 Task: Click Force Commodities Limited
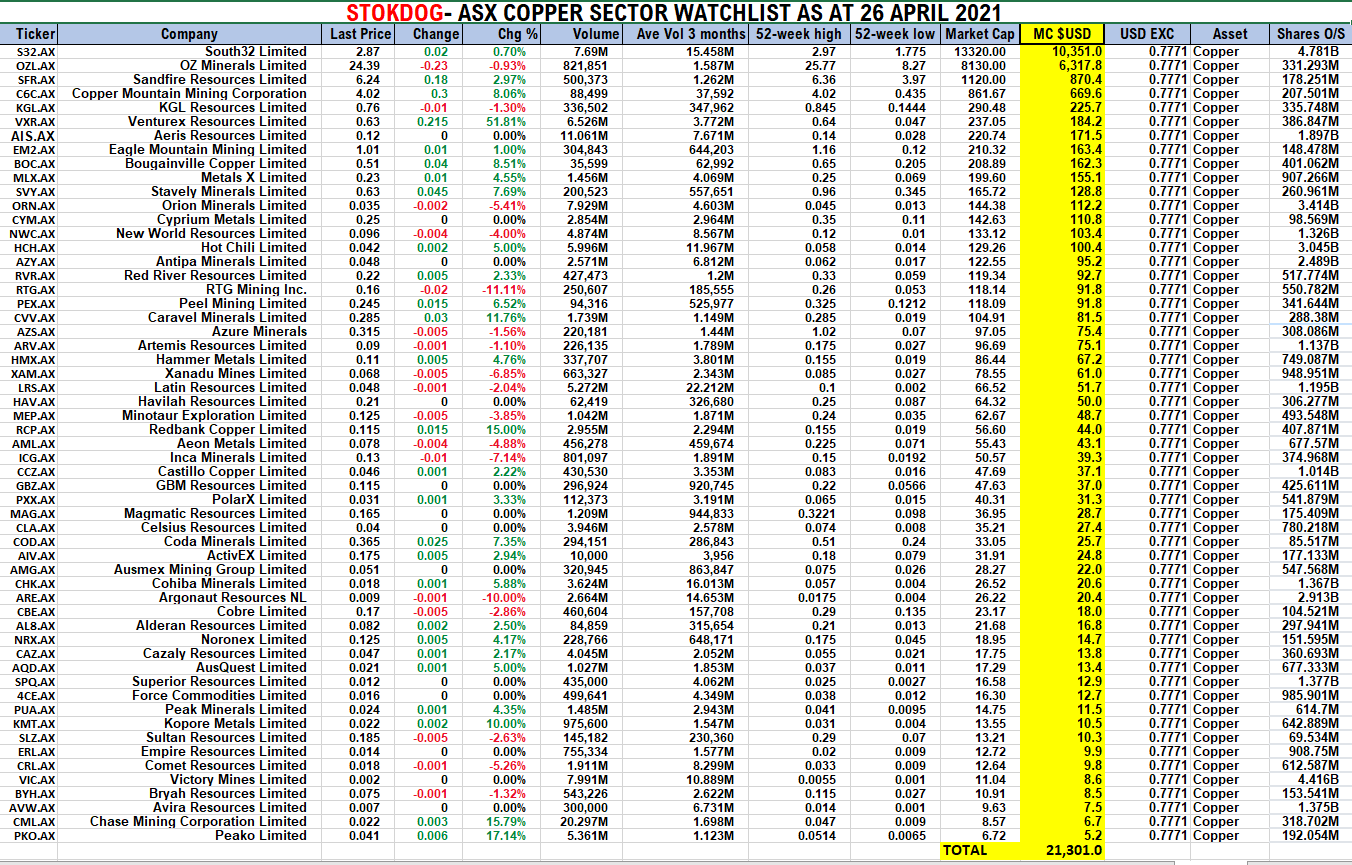pyautogui.click(x=220, y=695)
